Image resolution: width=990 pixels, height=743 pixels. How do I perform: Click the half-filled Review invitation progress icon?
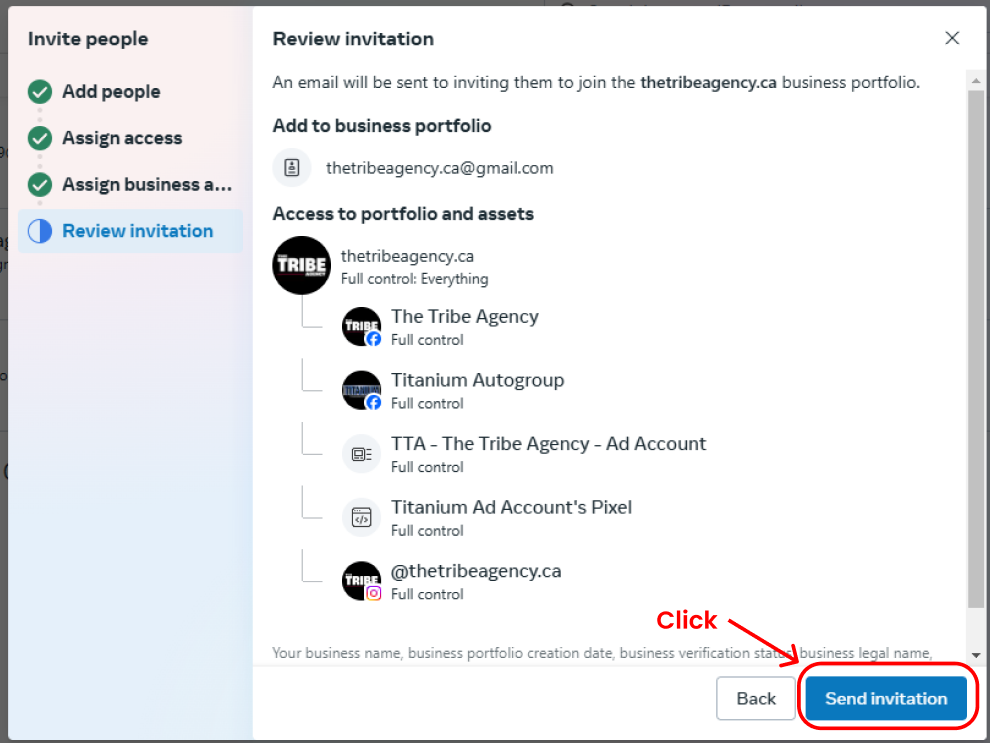click(40, 231)
